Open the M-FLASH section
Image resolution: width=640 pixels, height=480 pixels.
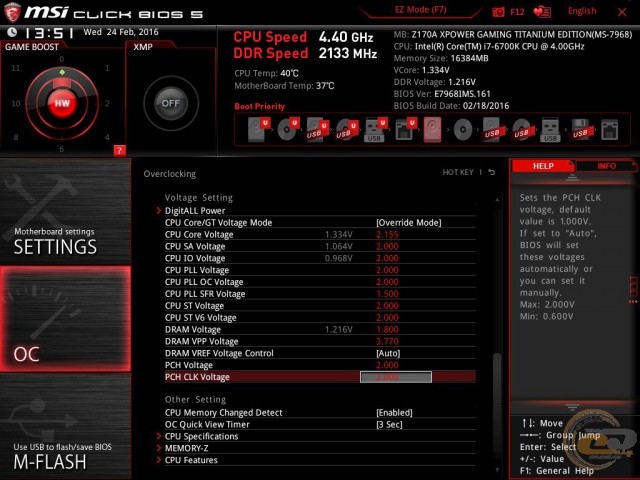[x=65, y=427]
